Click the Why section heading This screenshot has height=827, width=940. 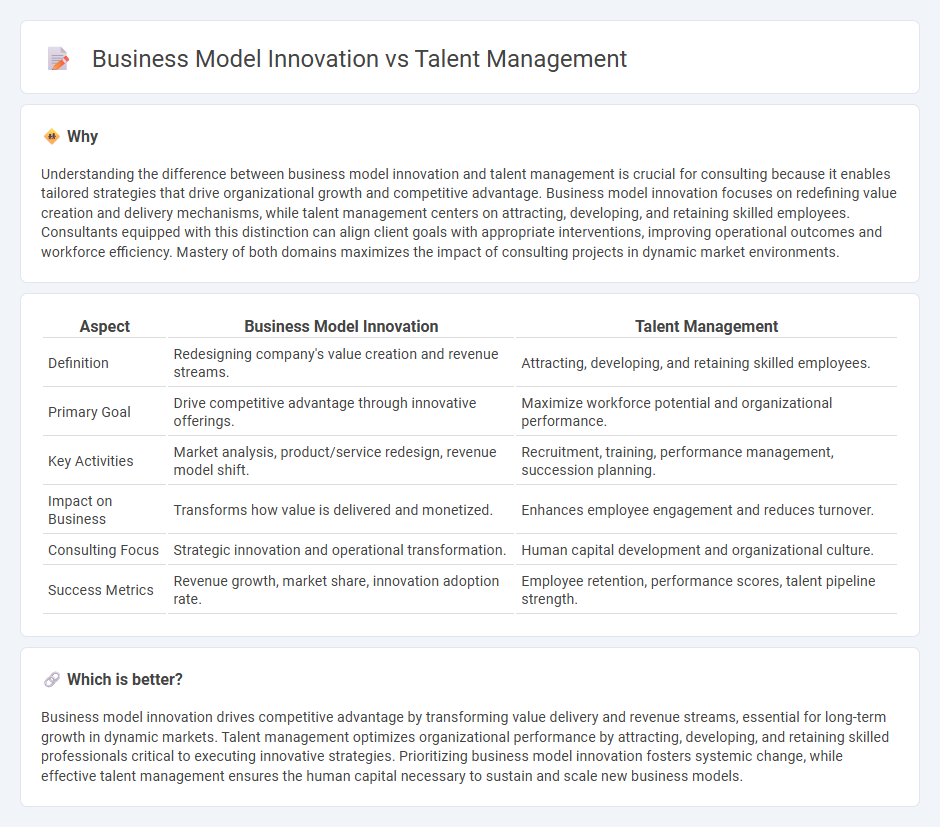click(82, 137)
